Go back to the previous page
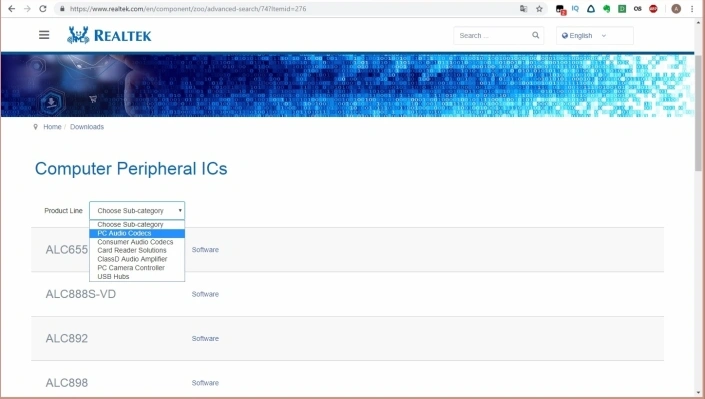 coord(11,9)
